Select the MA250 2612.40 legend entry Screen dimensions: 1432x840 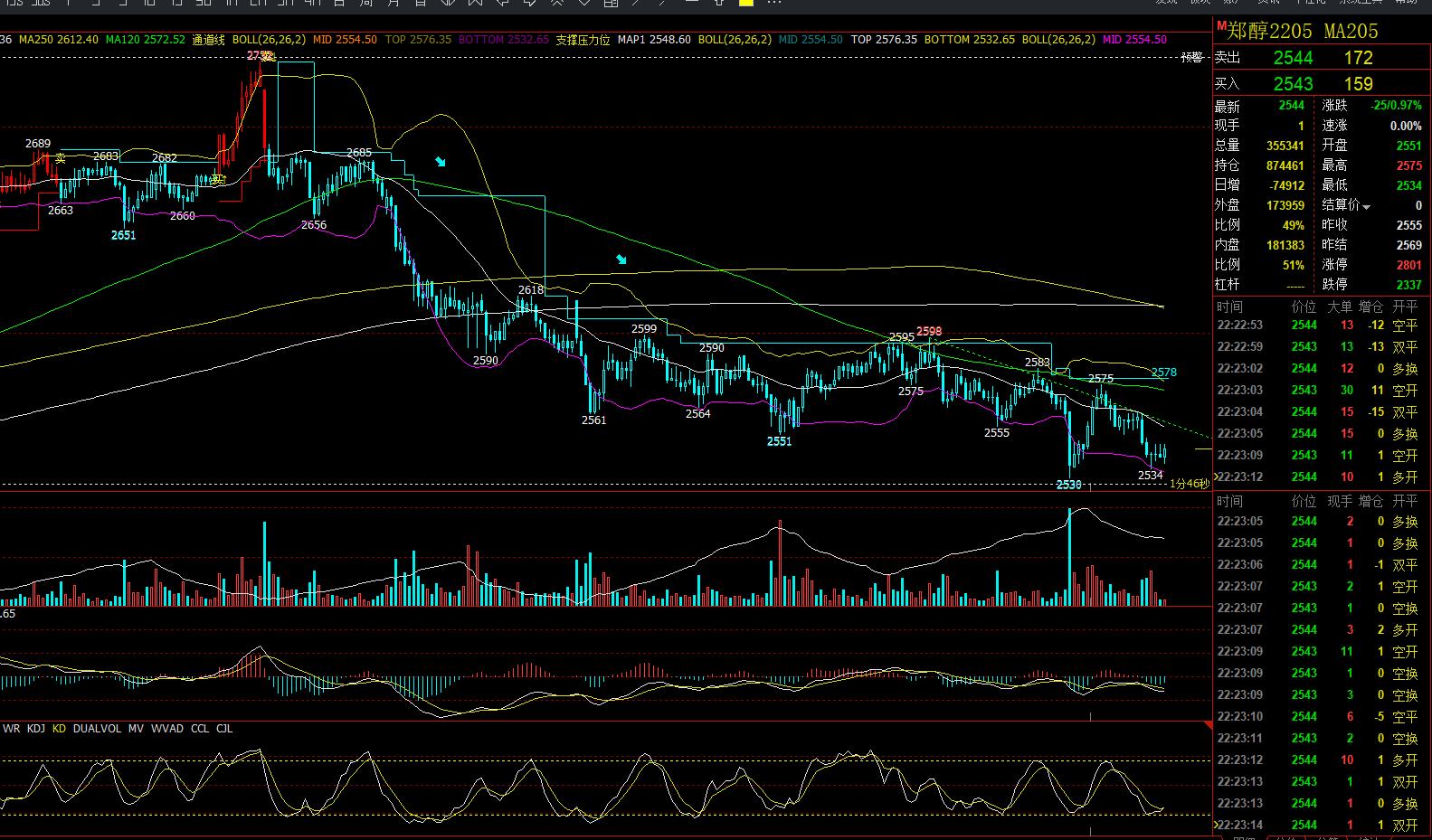pyautogui.click(x=59, y=40)
